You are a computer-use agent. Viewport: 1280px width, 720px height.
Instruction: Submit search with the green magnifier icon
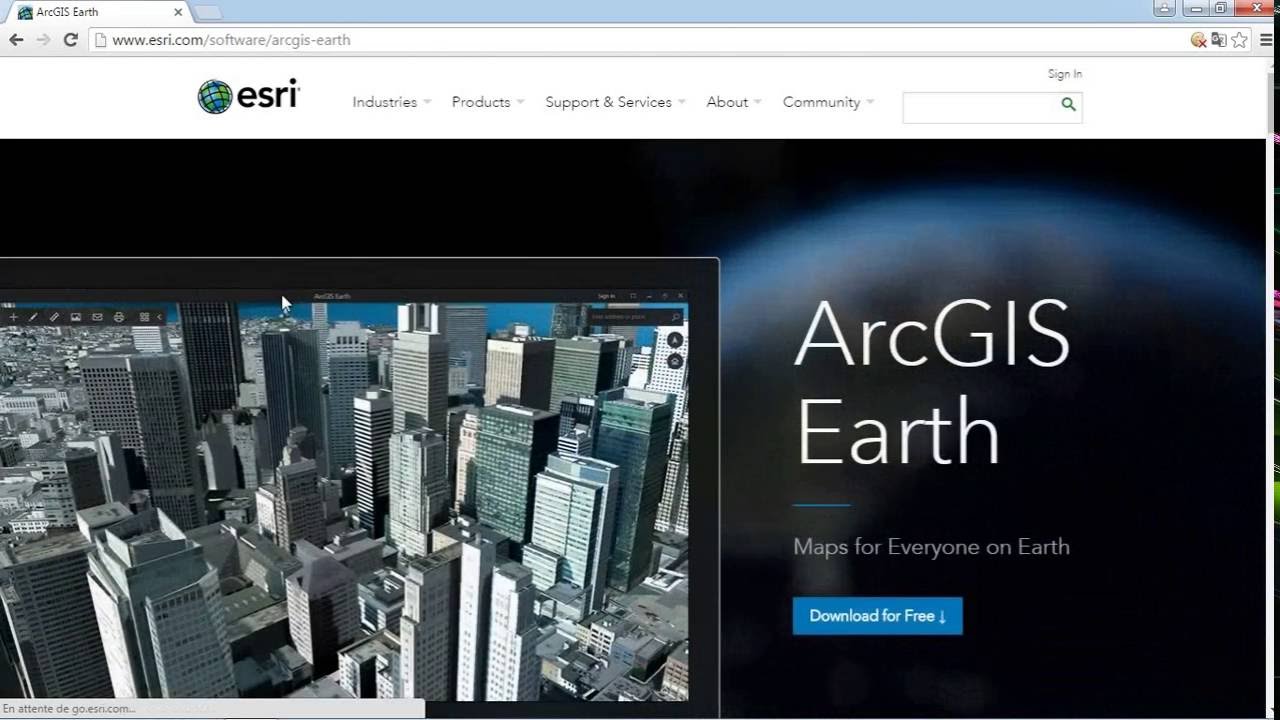coord(1068,104)
